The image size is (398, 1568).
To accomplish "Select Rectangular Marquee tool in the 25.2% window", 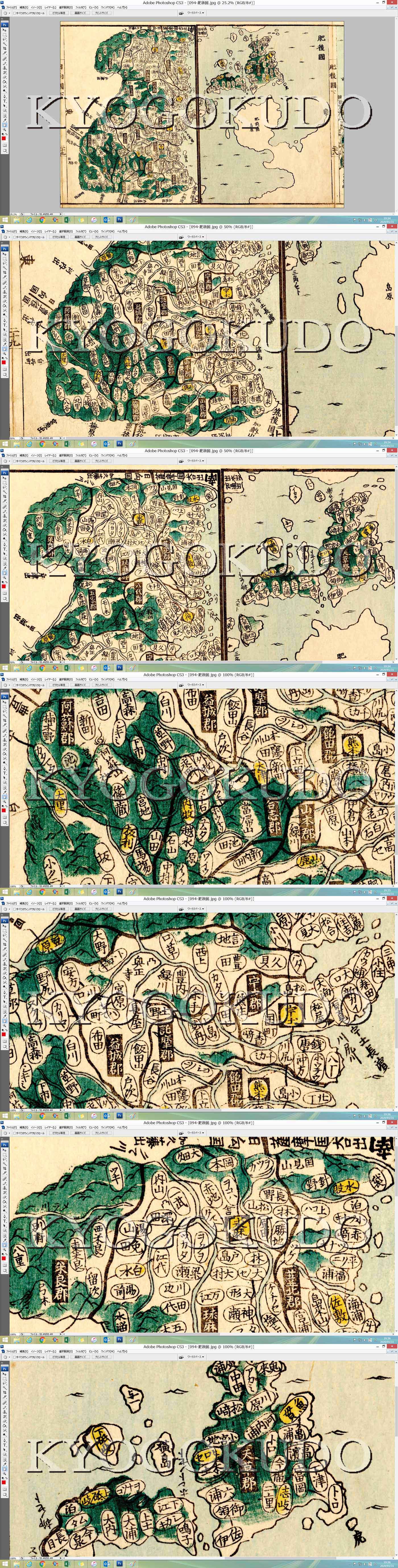I will point(5,35).
